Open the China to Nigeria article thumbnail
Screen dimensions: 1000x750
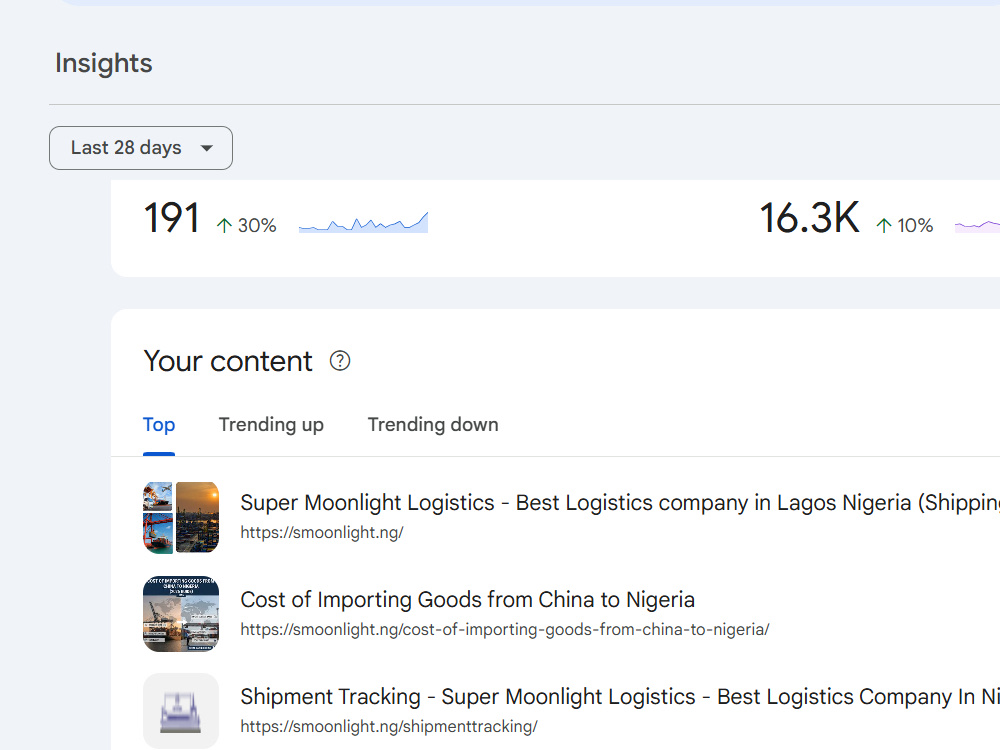coord(181,614)
